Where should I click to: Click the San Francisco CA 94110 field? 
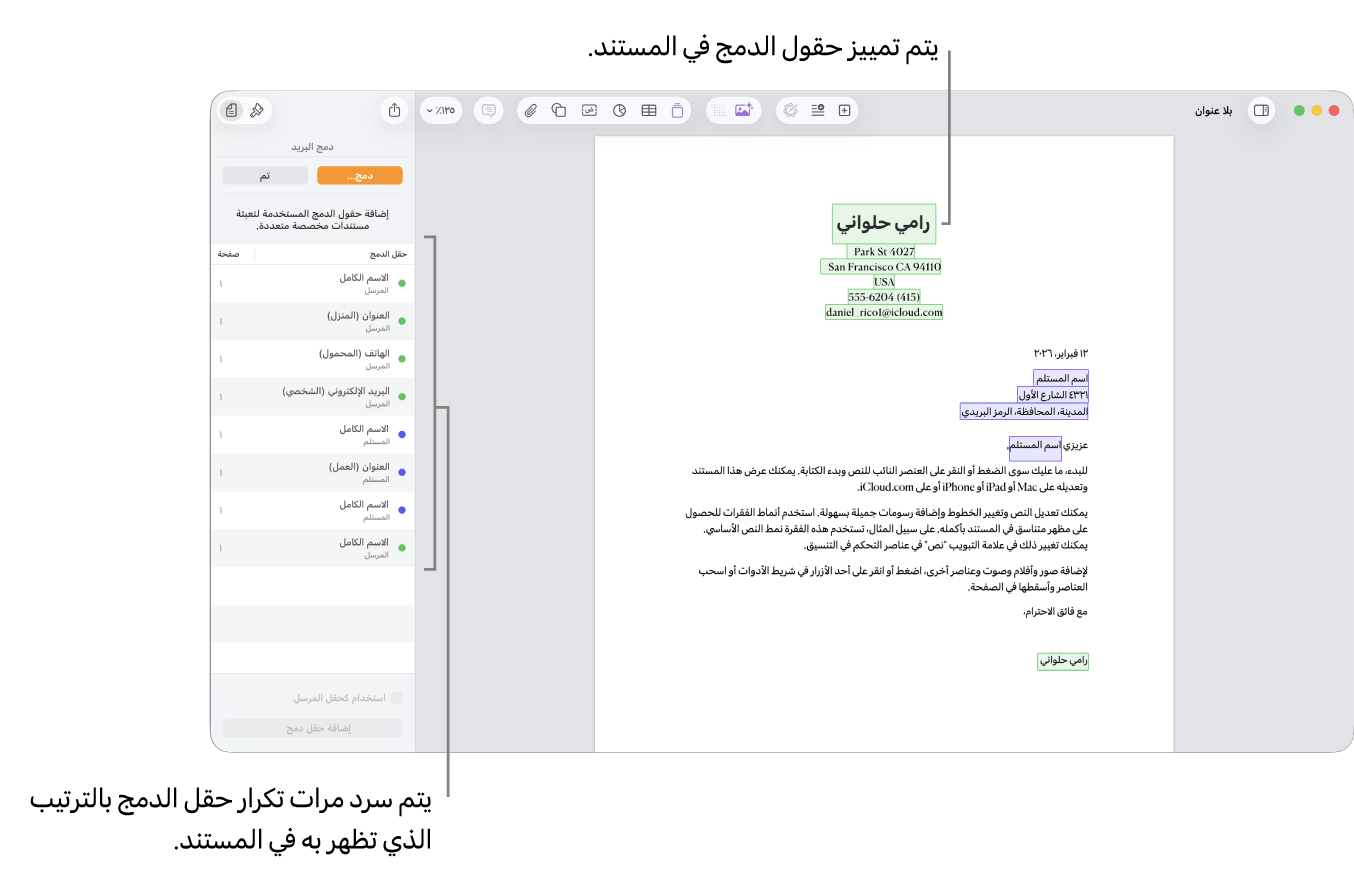click(x=881, y=267)
